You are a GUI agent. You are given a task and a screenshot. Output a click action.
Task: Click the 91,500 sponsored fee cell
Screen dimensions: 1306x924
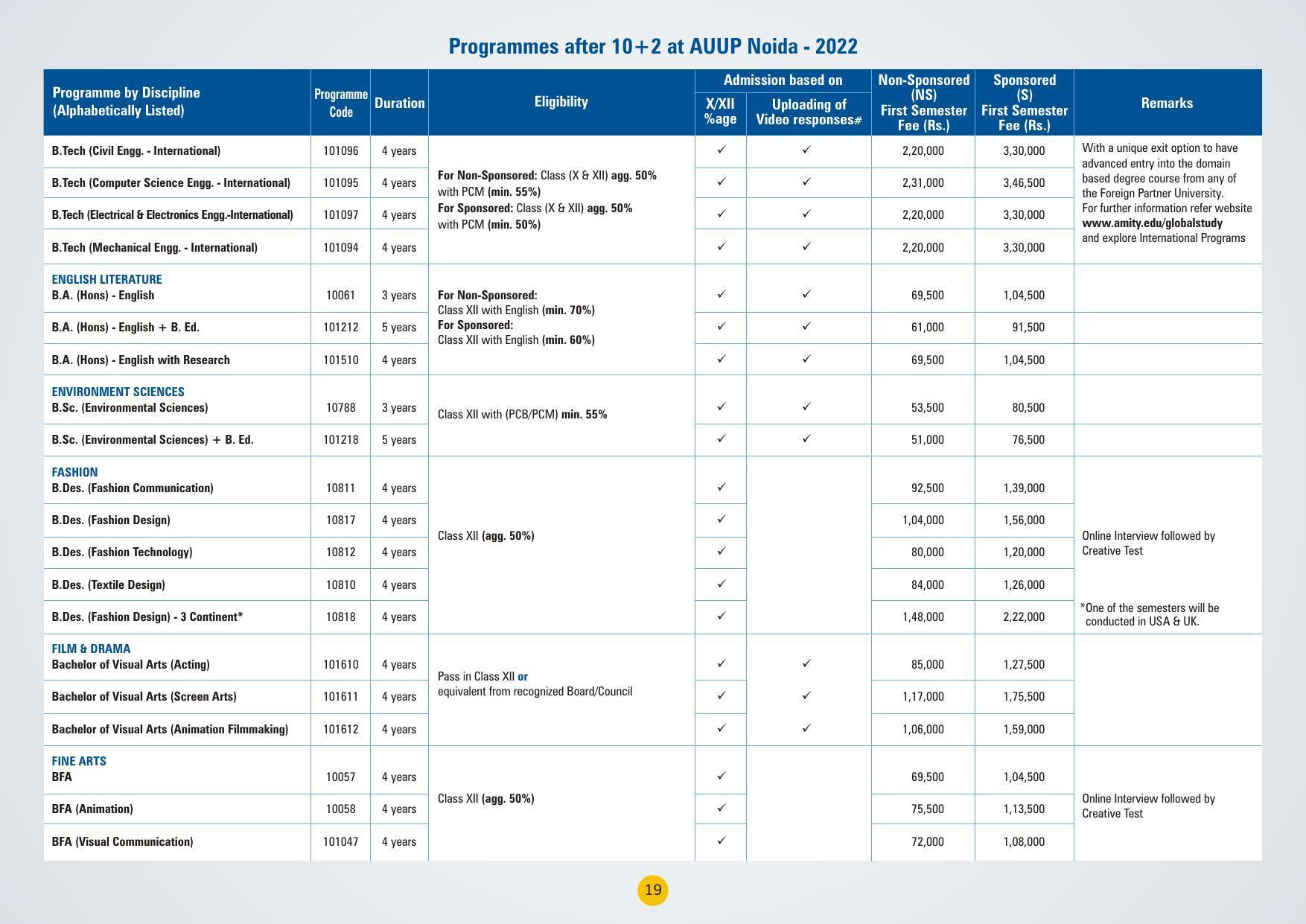coord(1028,327)
